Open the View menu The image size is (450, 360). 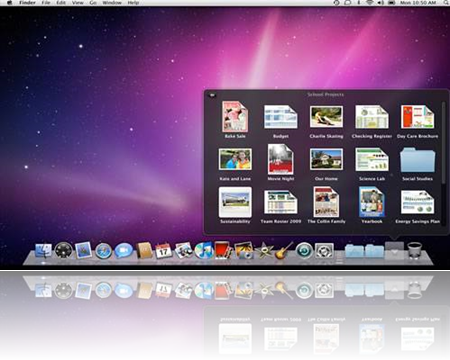coord(78,3)
